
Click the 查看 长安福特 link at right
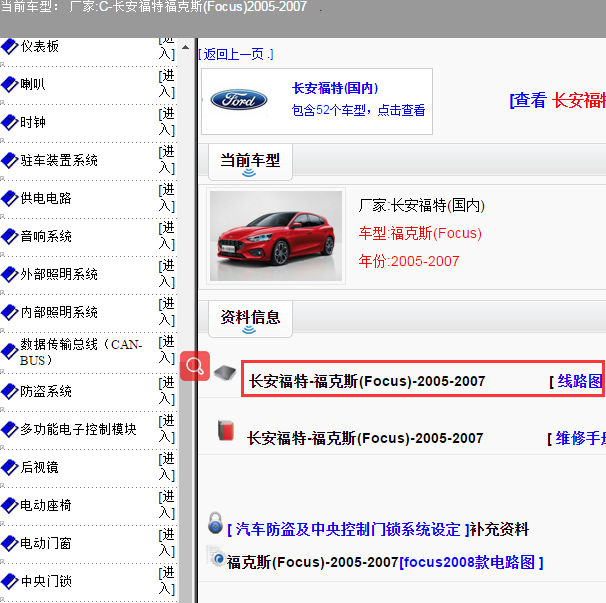(558, 100)
